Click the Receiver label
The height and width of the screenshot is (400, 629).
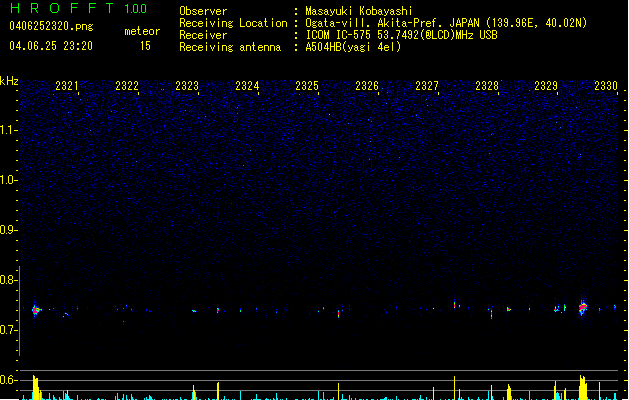(203, 35)
